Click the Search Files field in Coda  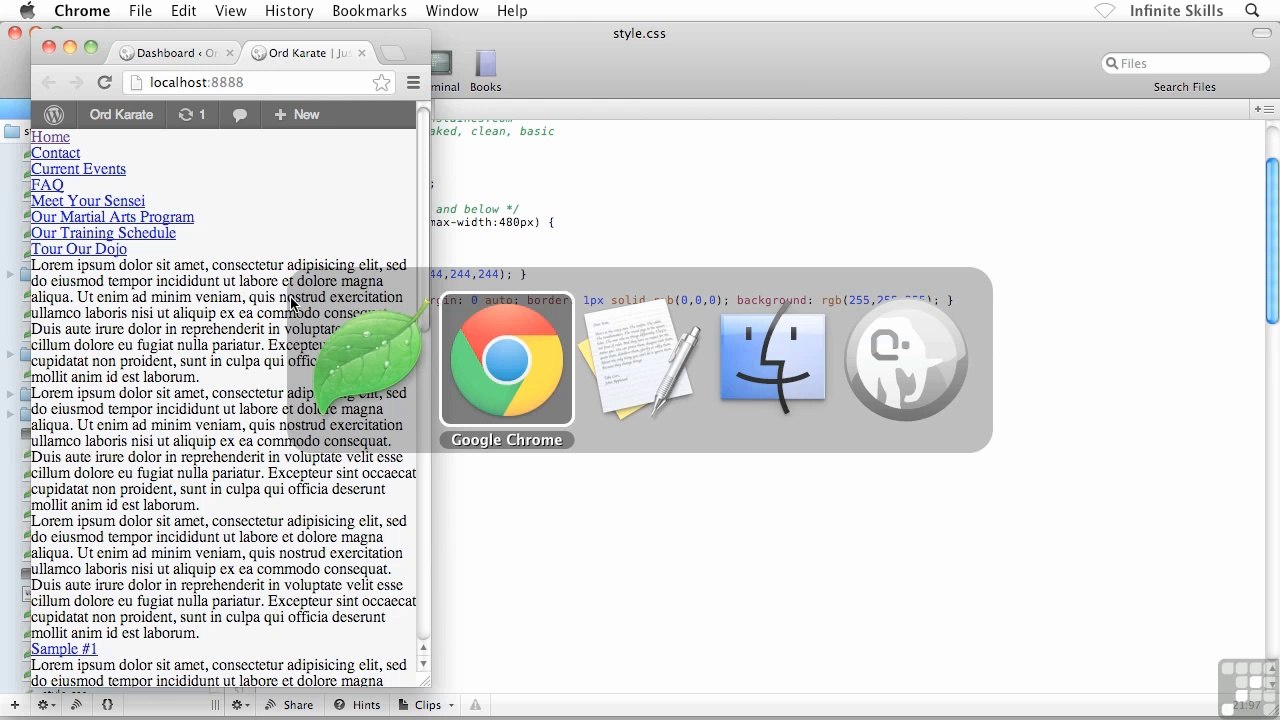[x=1185, y=63]
